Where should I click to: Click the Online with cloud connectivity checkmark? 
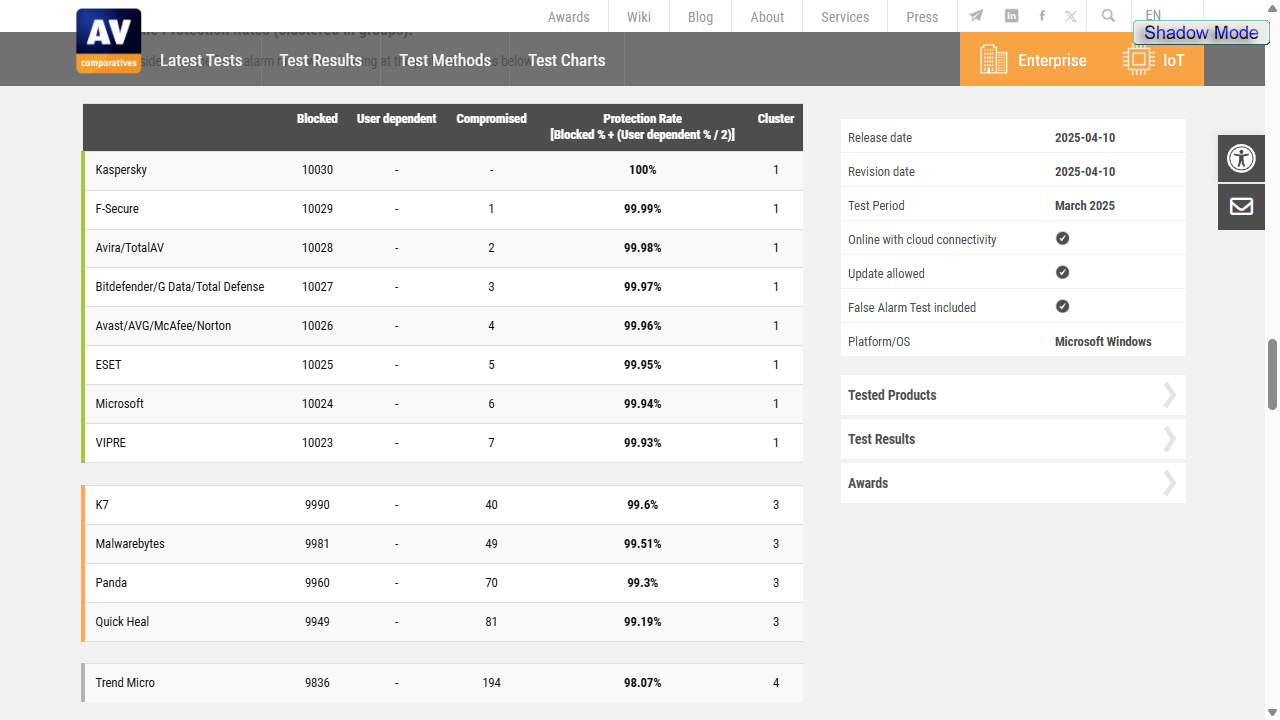1063,239
